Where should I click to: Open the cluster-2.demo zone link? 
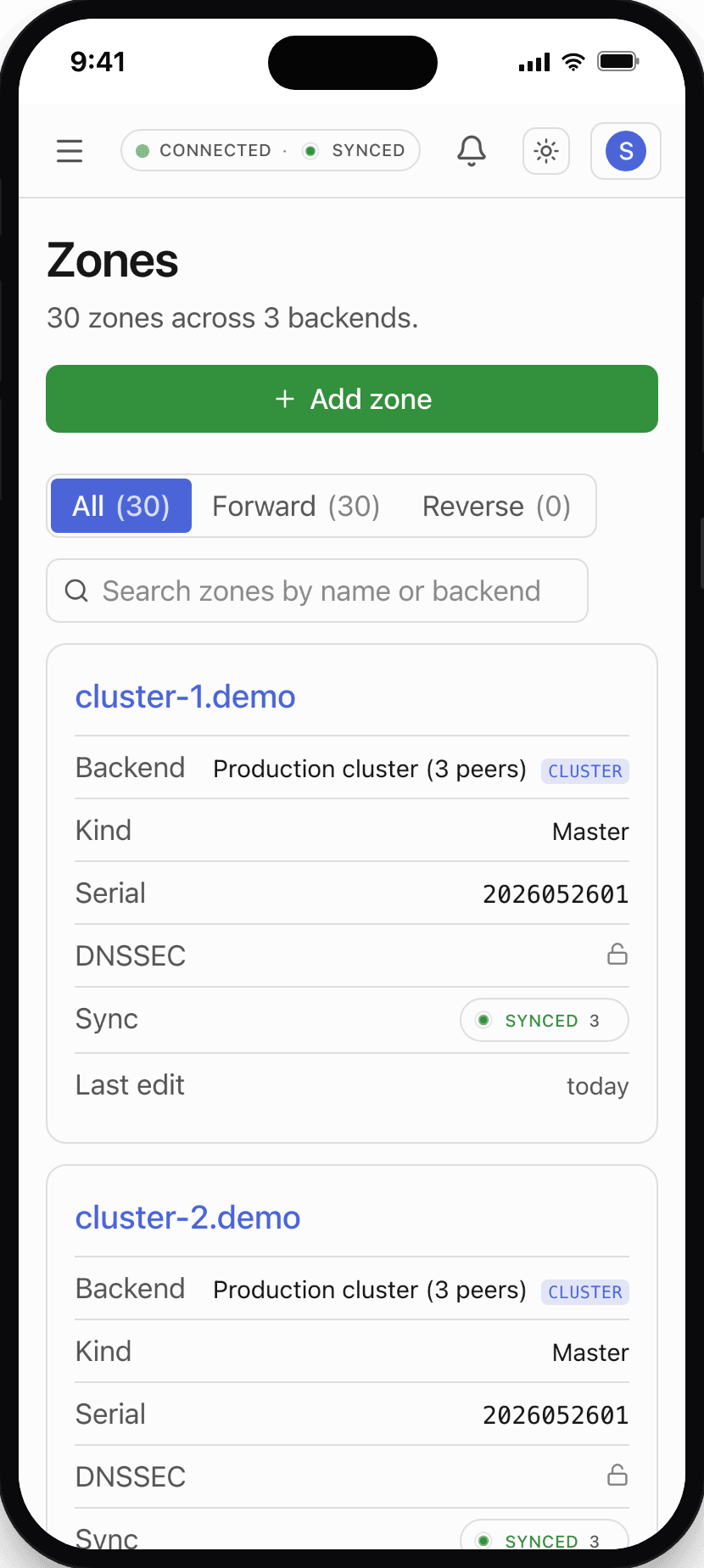(187, 1218)
